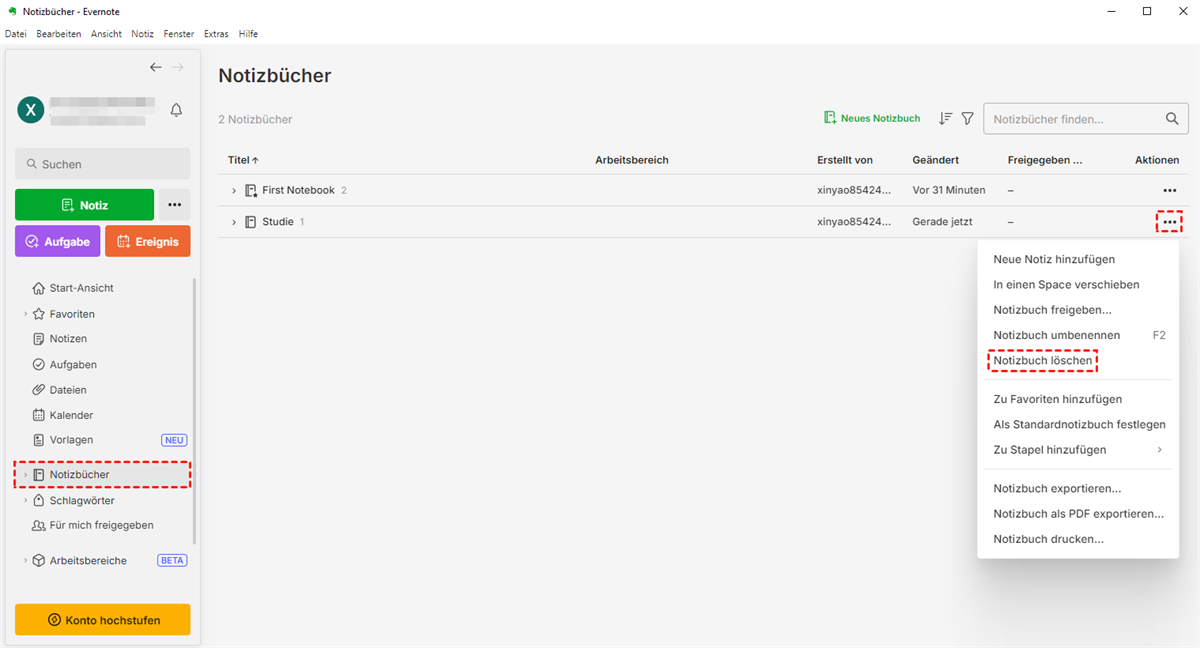Sort by the Titel column header
This screenshot has width=1200, height=648.
point(243,160)
